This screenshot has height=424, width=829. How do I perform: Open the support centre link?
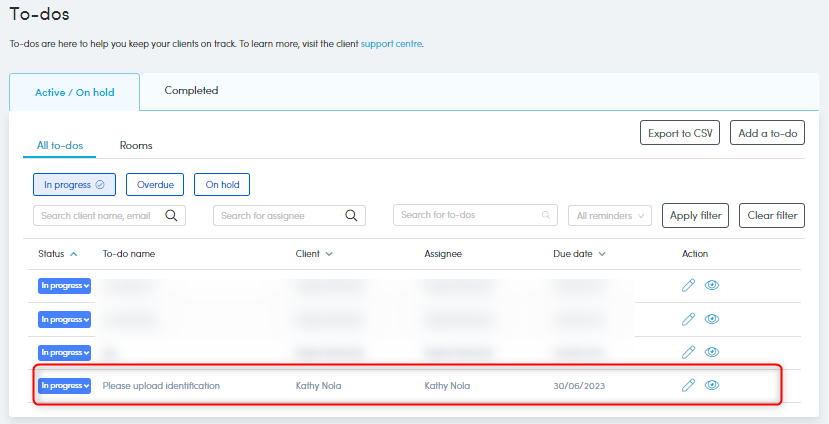(391, 44)
